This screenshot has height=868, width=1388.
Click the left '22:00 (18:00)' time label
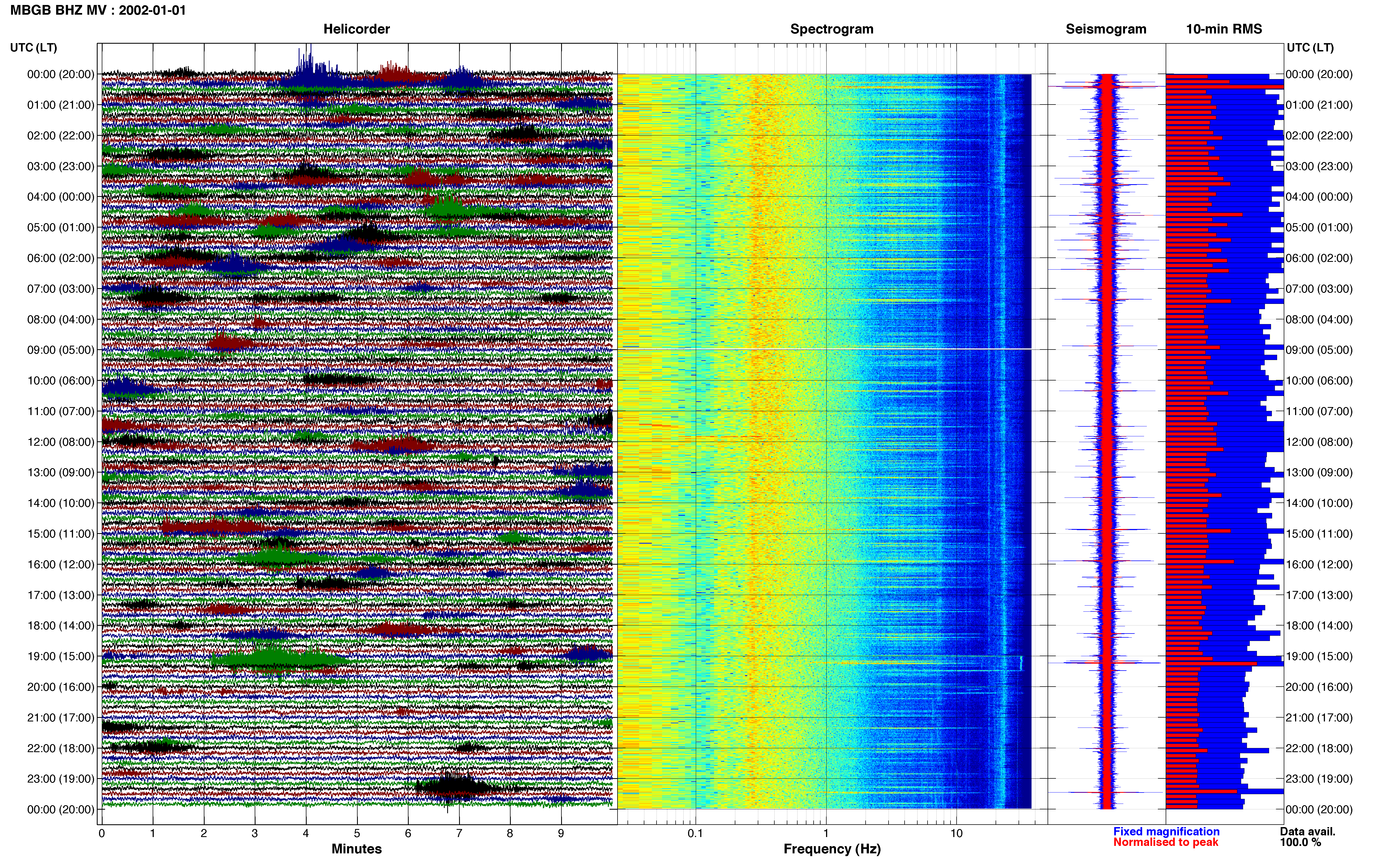point(60,748)
